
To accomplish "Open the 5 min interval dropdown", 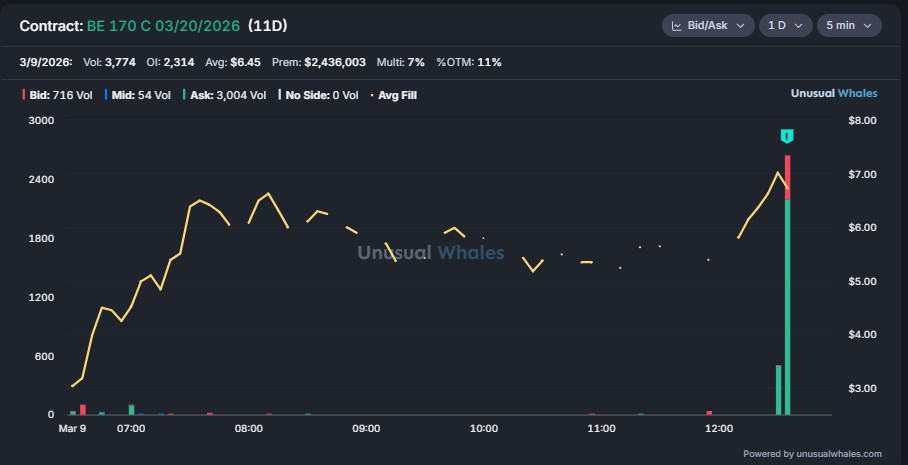I will tap(849, 25).
